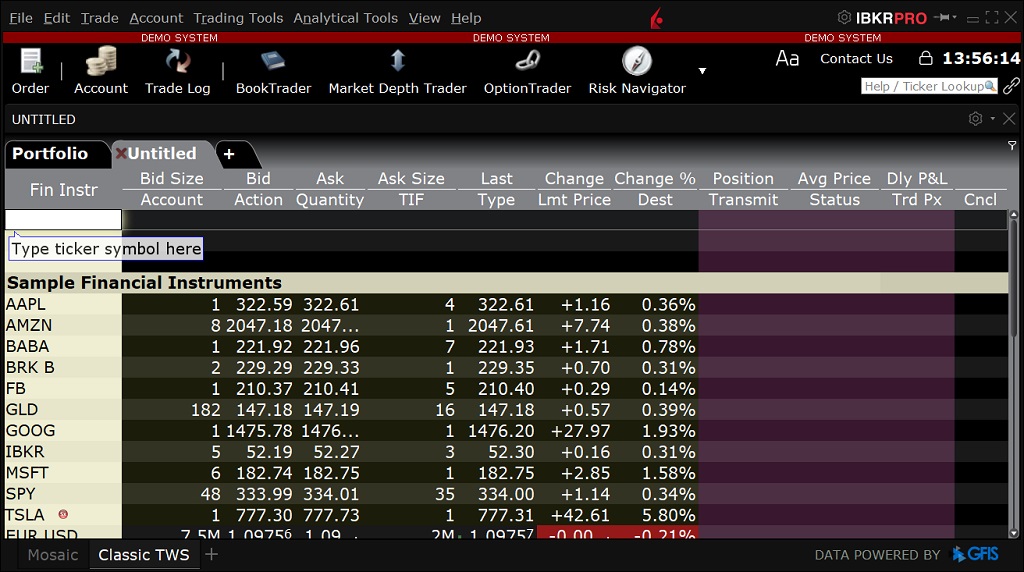
Task: Click the Dly P&L column header
Action: (917, 179)
